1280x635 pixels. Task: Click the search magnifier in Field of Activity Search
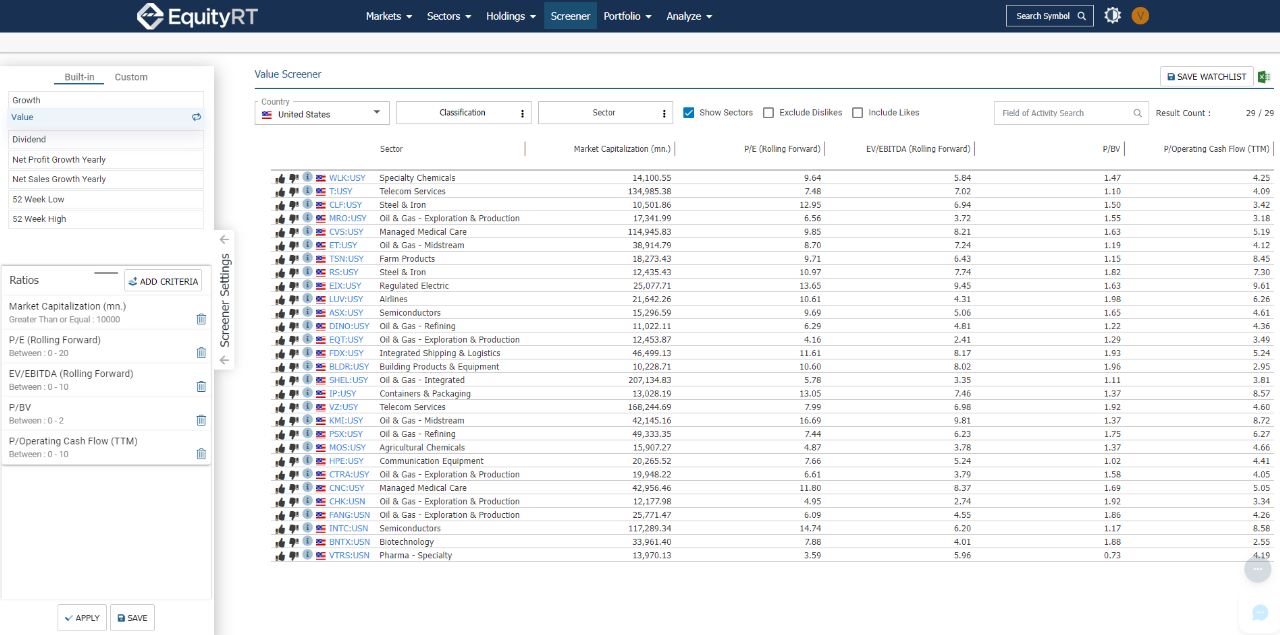[x=1137, y=113]
